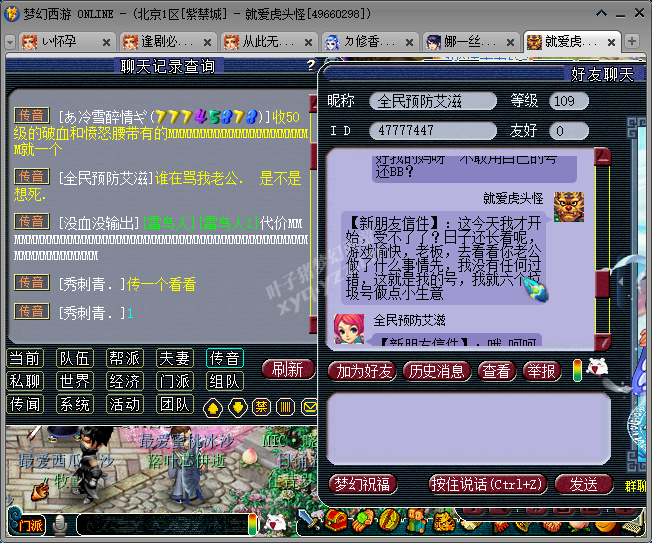Open 历史消息 message history
652x543 pixels.
point(436,371)
